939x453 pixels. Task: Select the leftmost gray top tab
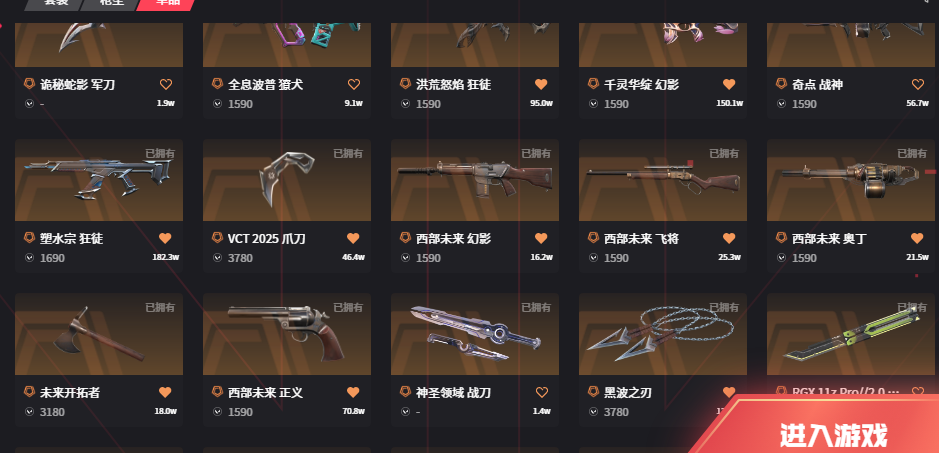point(54,5)
